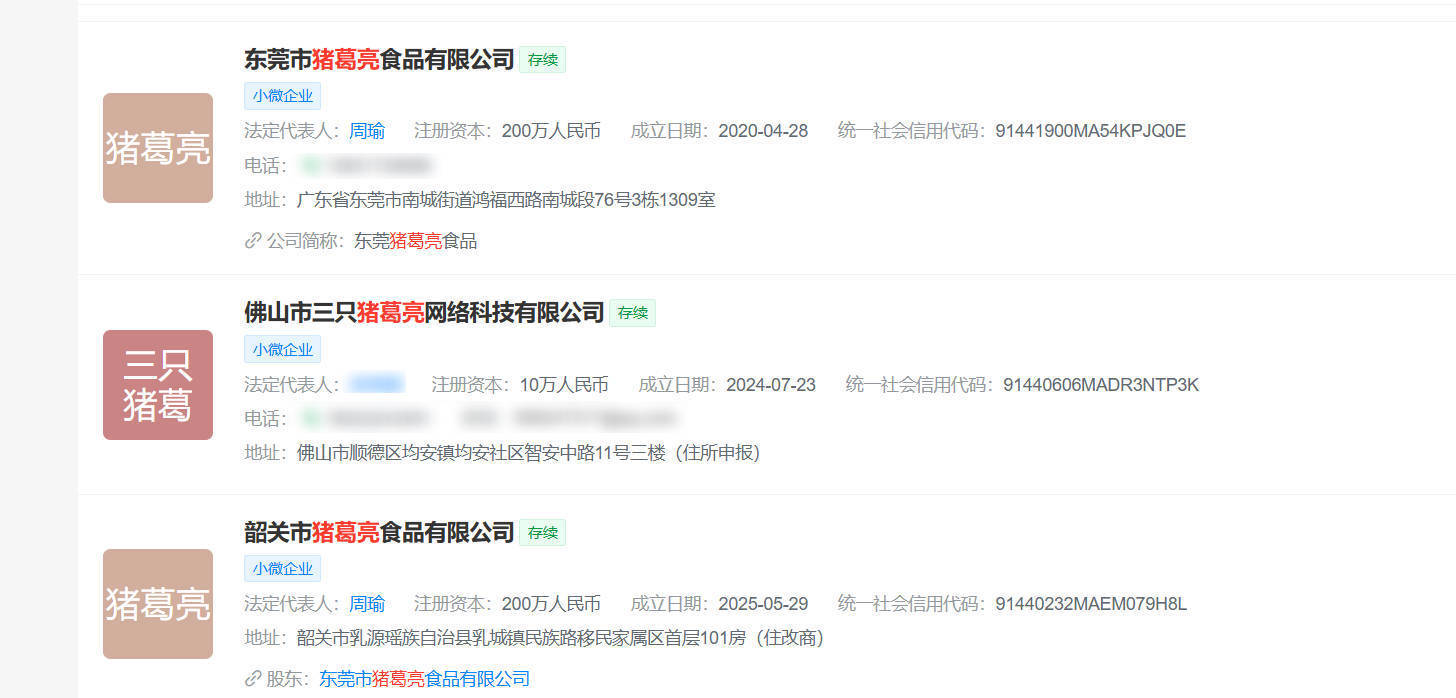
Task: Click the company abbreviation 东莞猪葛亮食品
Action: 415,241
